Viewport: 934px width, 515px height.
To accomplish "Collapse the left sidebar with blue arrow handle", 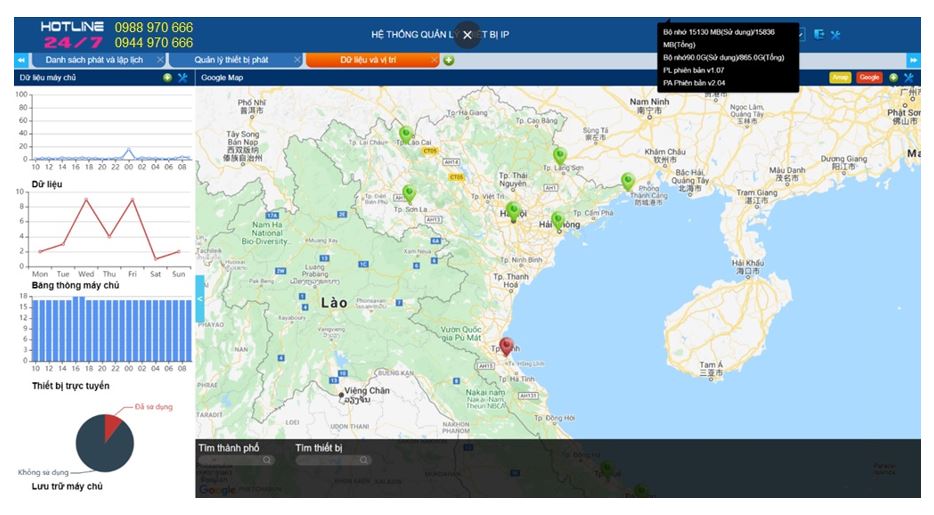I will [x=199, y=298].
